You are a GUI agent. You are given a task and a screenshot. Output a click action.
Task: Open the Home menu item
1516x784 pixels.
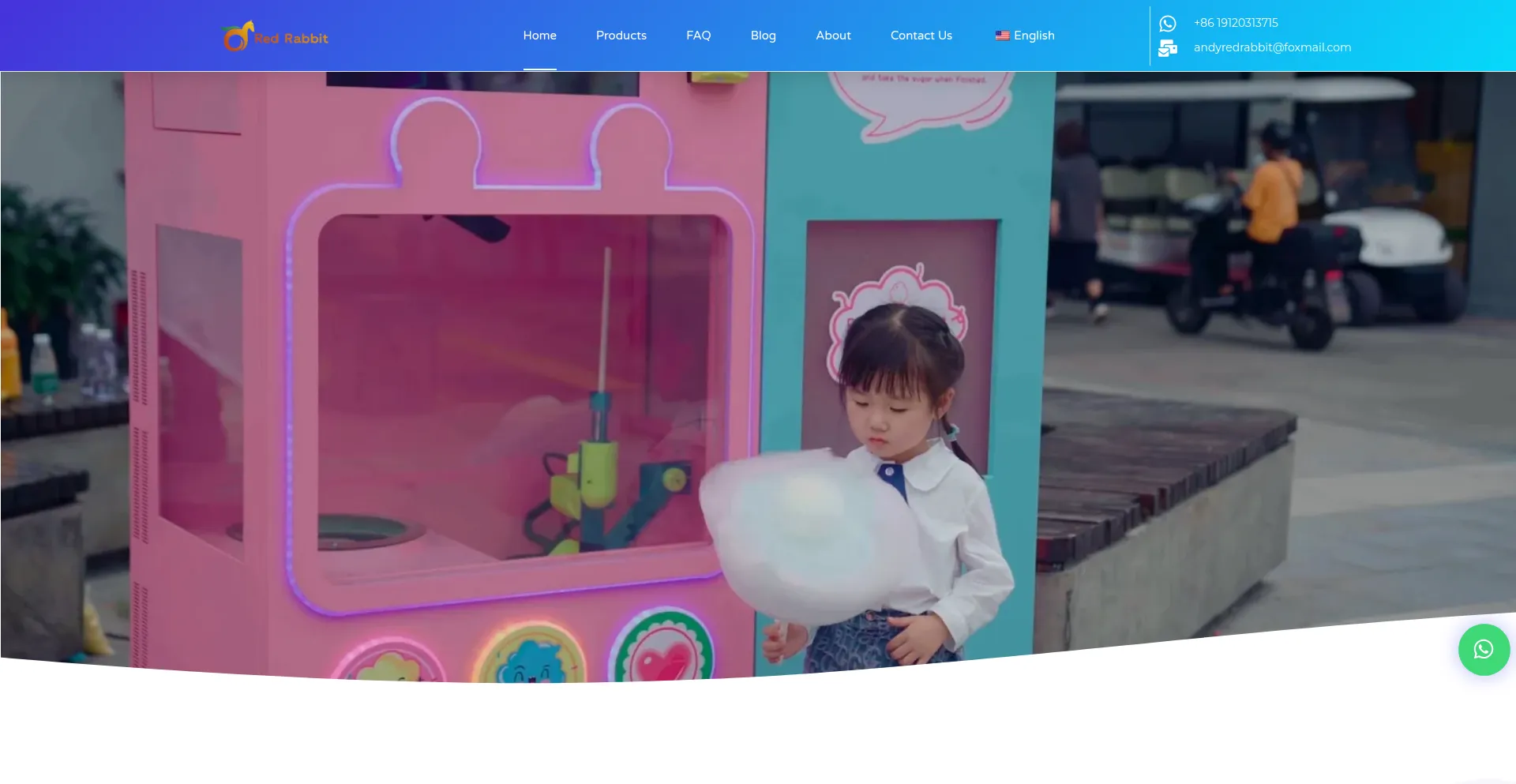click(x=539, y=36)
